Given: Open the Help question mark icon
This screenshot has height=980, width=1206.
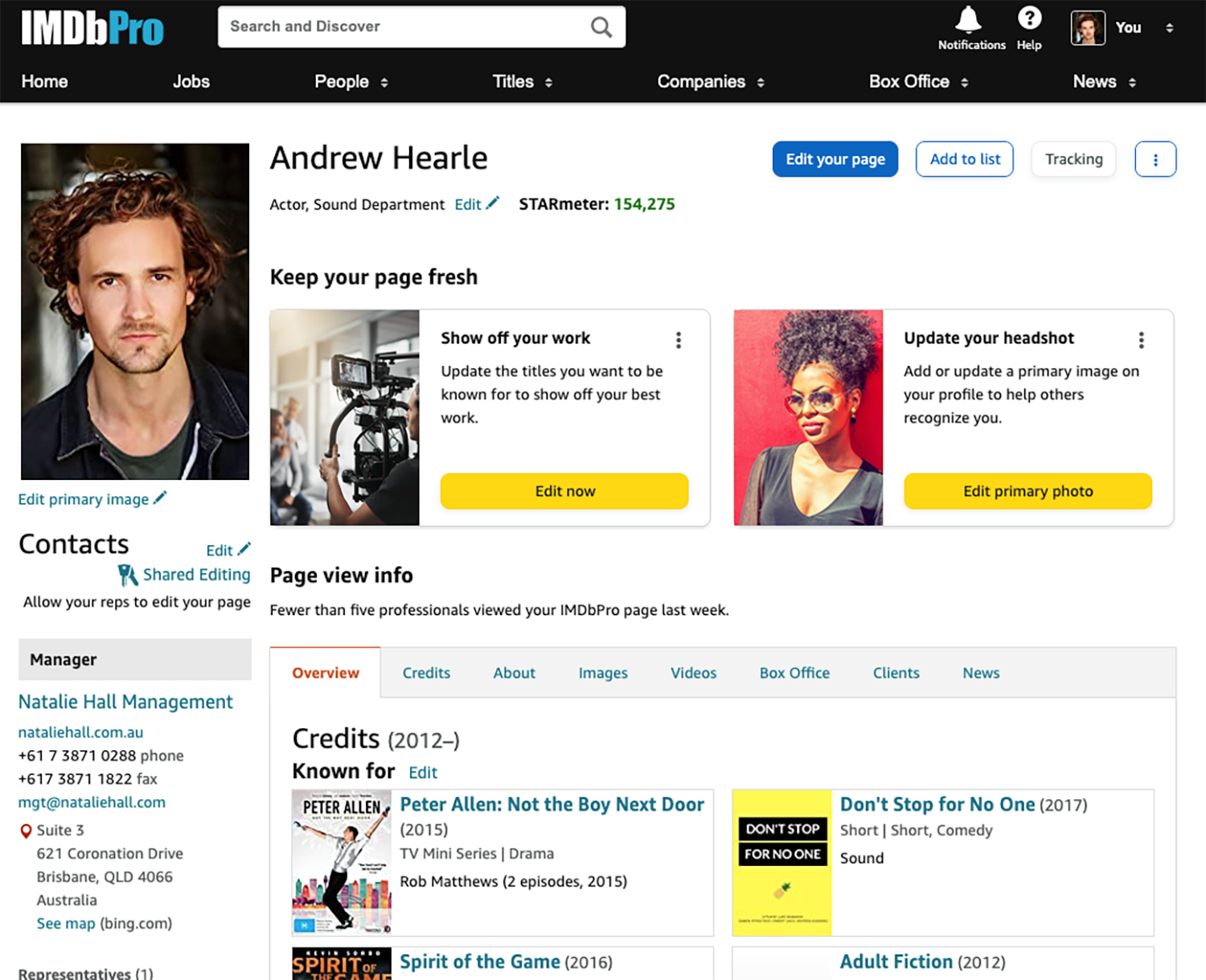Looking at the screenshot, I should click(1029, 18).
